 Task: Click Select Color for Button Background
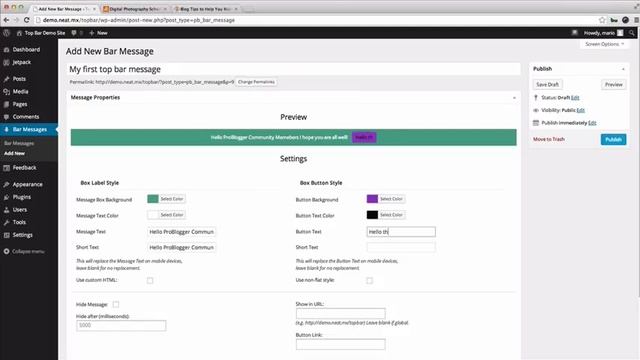click(x=391, y=199)
